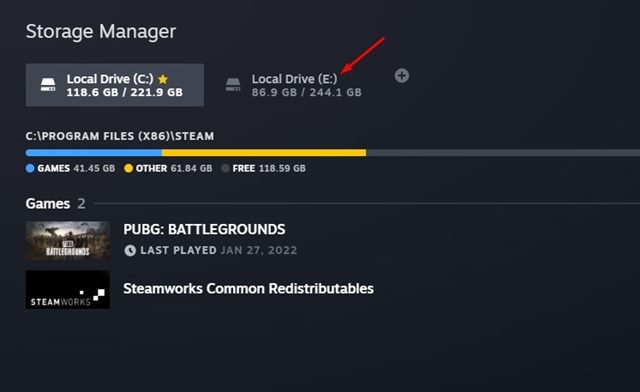The width and height of the screenshot is (640, 392).
Task: Click the clock icon beside Last Played
Action: coord(130,250)
